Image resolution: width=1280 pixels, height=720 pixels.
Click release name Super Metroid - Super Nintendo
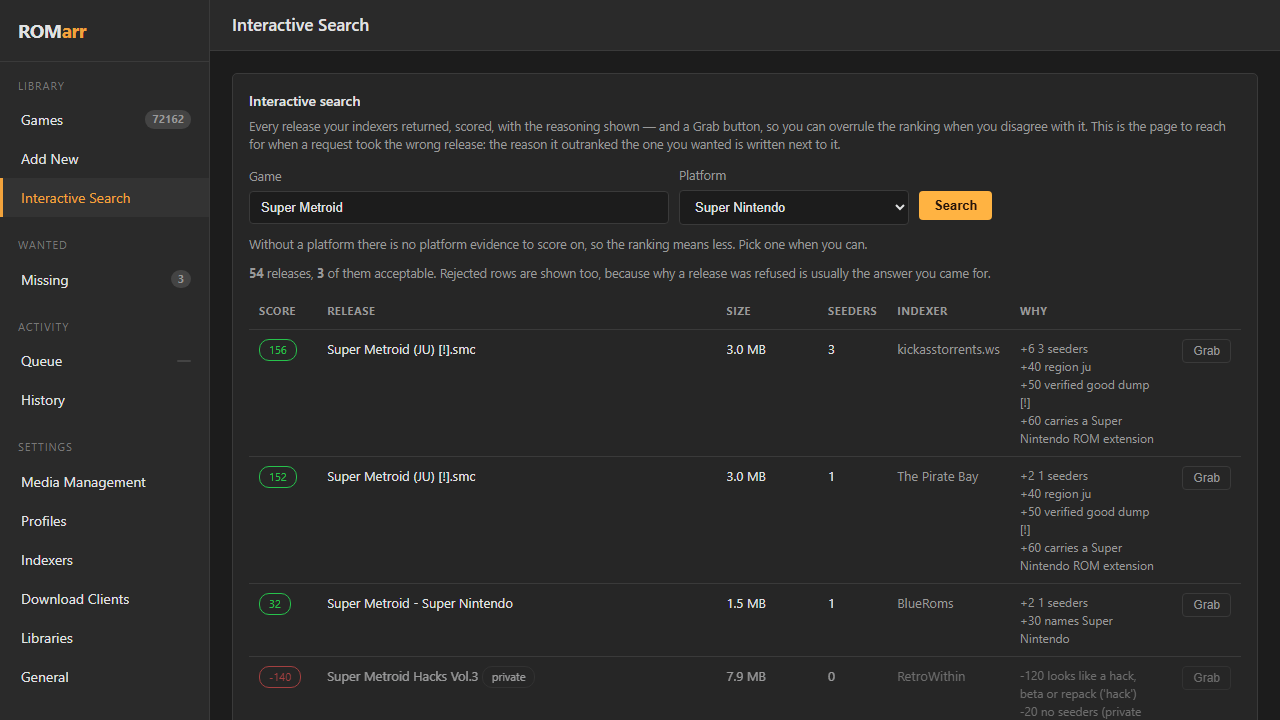coord(420,603)
